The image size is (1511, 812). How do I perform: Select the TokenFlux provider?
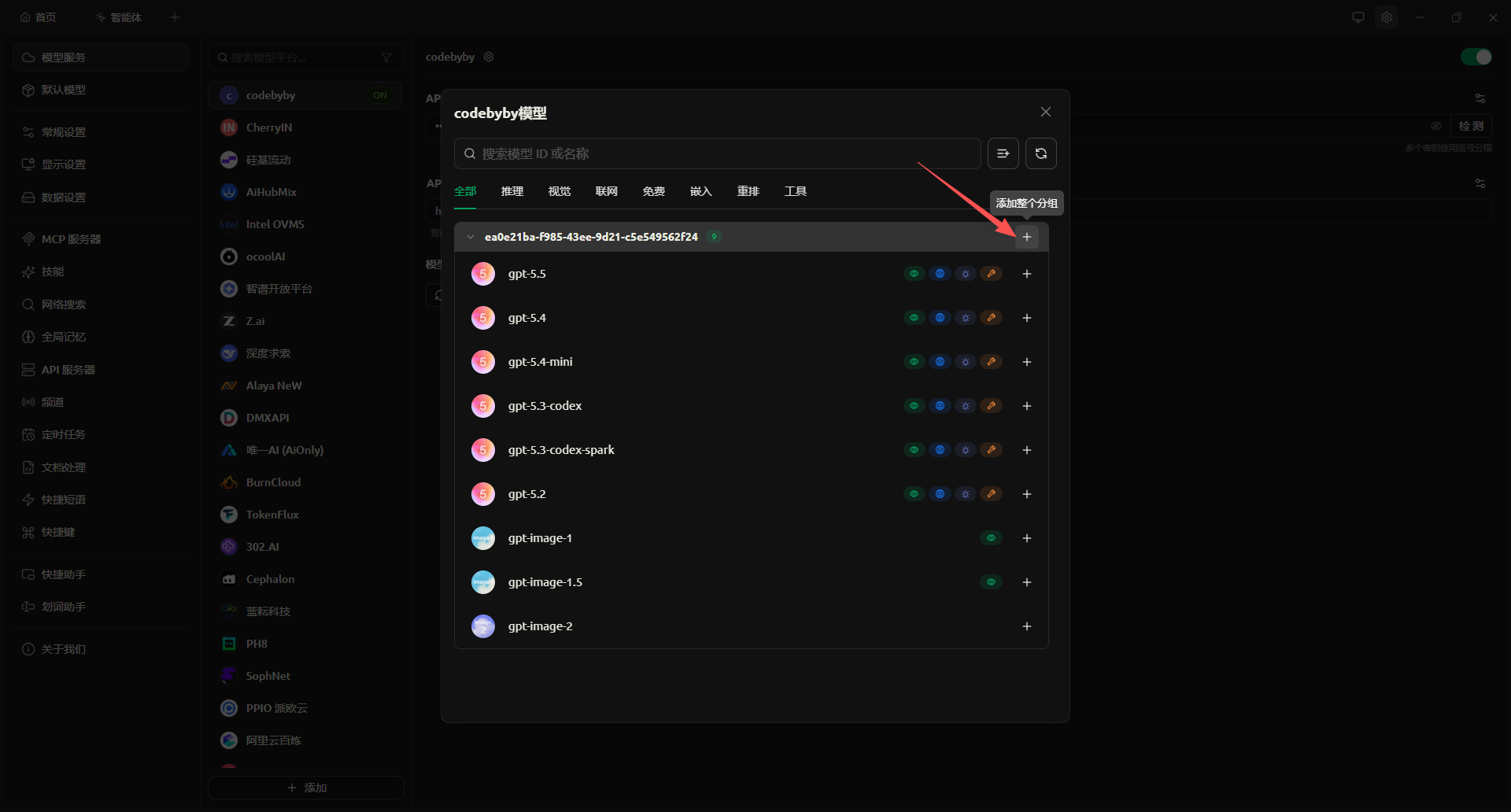(305, 515)
